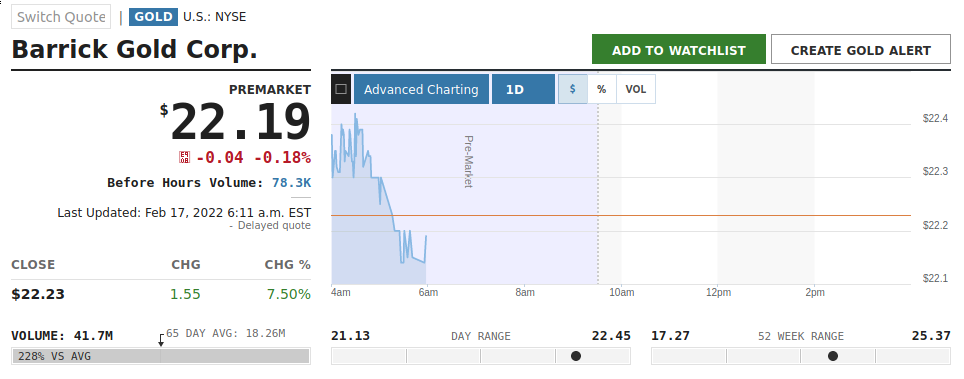Toggle VOL display on chart

click(636, 89)
